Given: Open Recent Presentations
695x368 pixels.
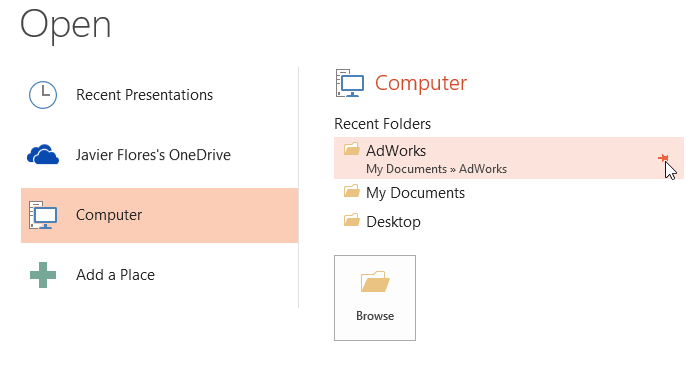Looking at the screenshot, I should point(160,95).
